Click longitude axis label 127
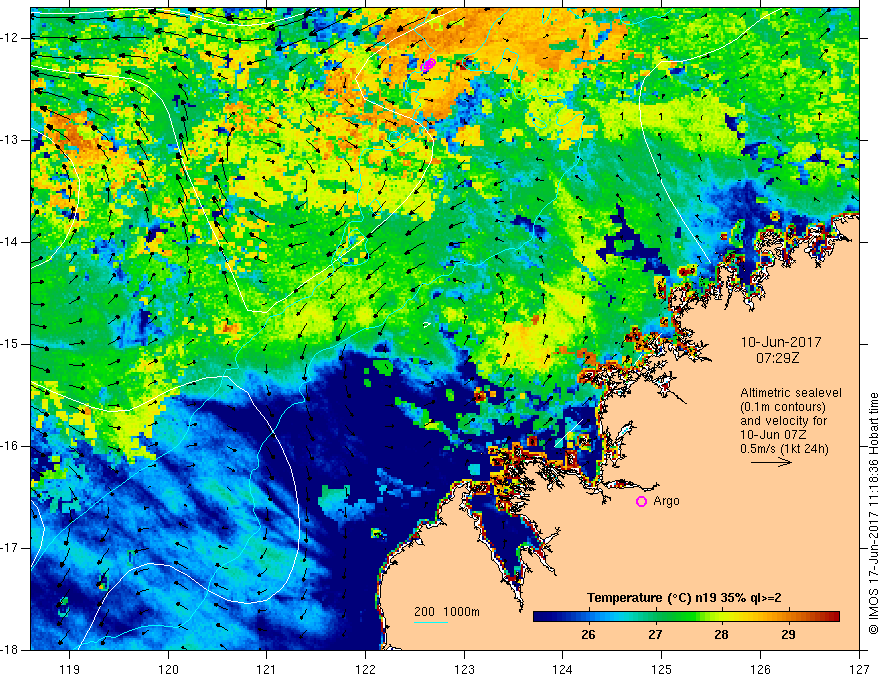 click(859, 669)
